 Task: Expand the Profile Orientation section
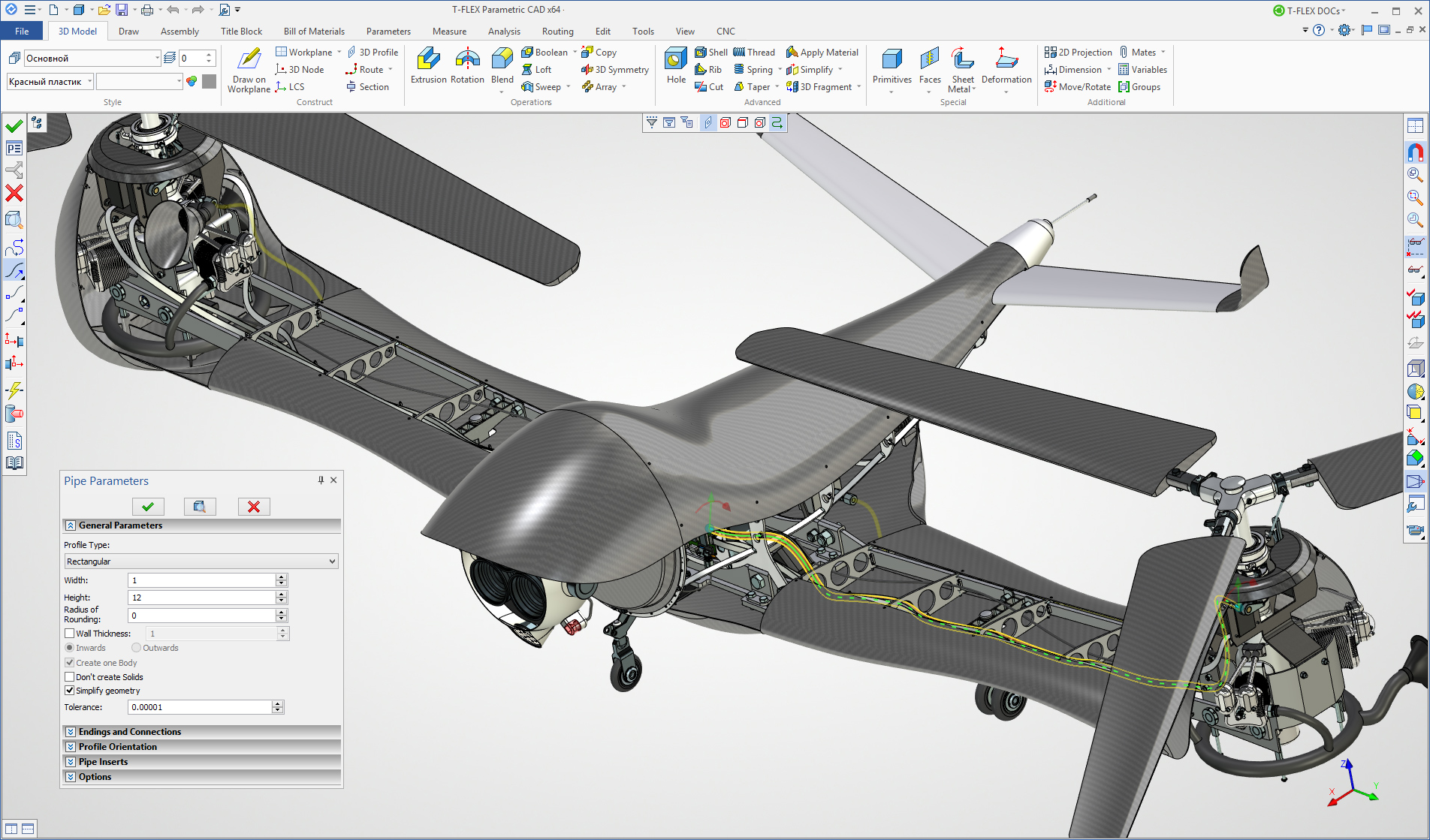click(201, 747)
